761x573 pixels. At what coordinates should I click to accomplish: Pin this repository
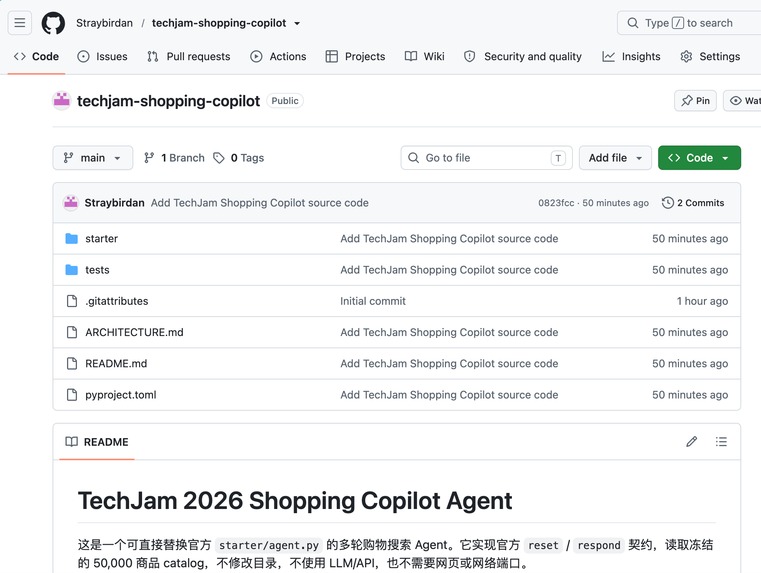pyautogui.click(x=695, y=100)
